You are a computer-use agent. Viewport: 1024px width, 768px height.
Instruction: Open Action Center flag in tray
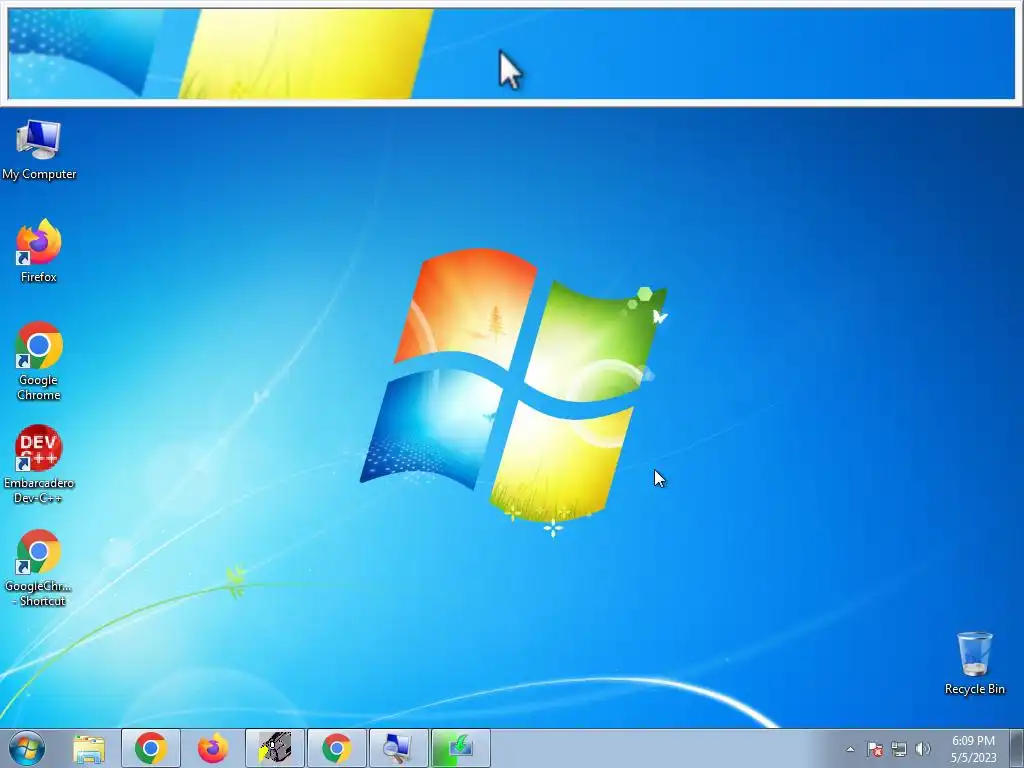(x=875, y=749)
